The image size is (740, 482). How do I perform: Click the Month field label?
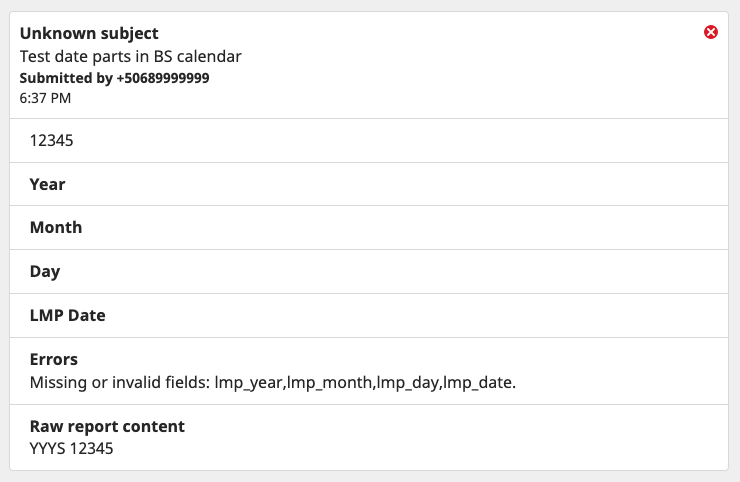point(56,228)
